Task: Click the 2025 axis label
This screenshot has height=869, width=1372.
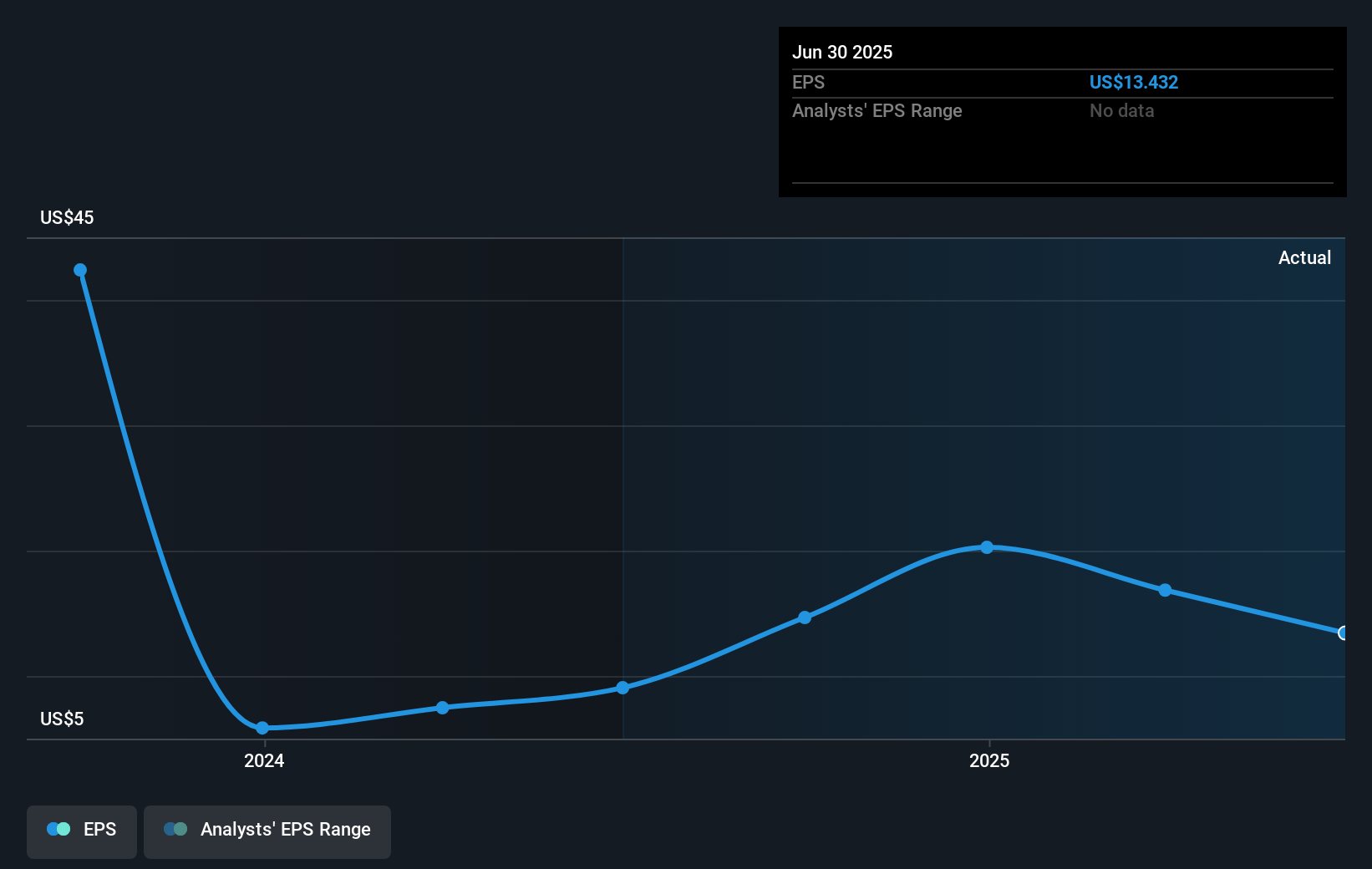Action: tap(989, 761)
